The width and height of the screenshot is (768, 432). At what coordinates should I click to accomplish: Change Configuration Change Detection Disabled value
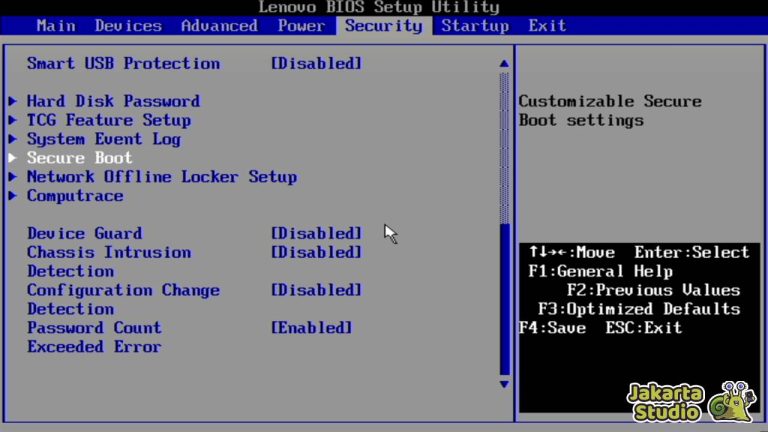(316, 290)
